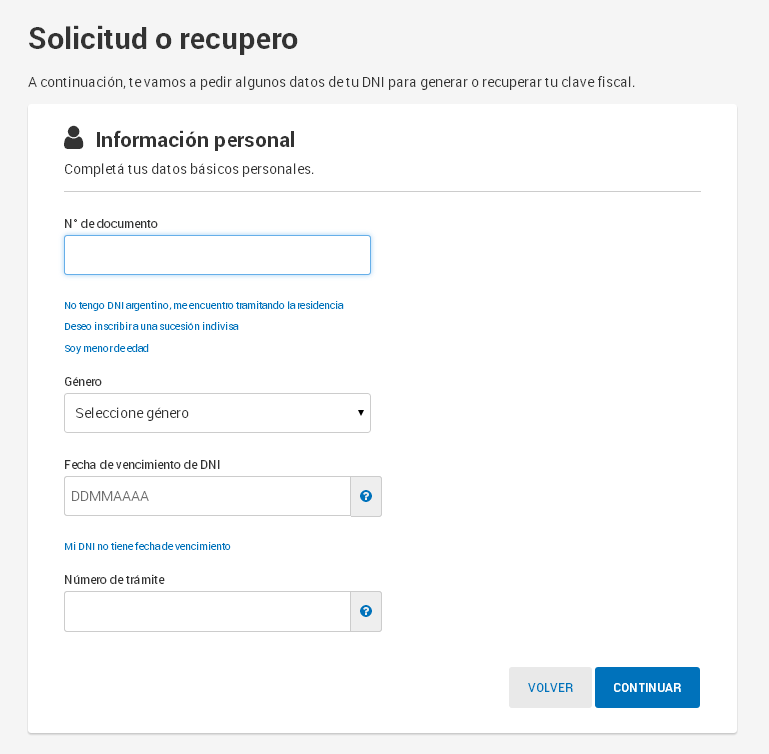
Task: Click the 'Número de trámite' label text
Action: click(x=114, y=579)
